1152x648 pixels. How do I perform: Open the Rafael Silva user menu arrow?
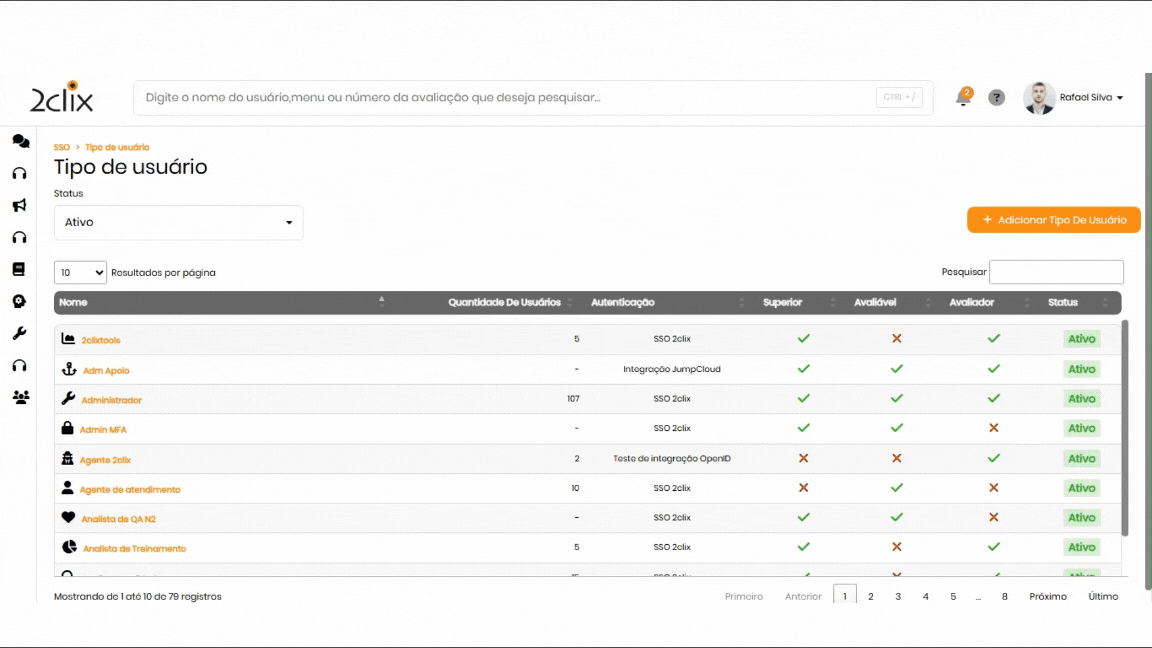coord(1120,98)
